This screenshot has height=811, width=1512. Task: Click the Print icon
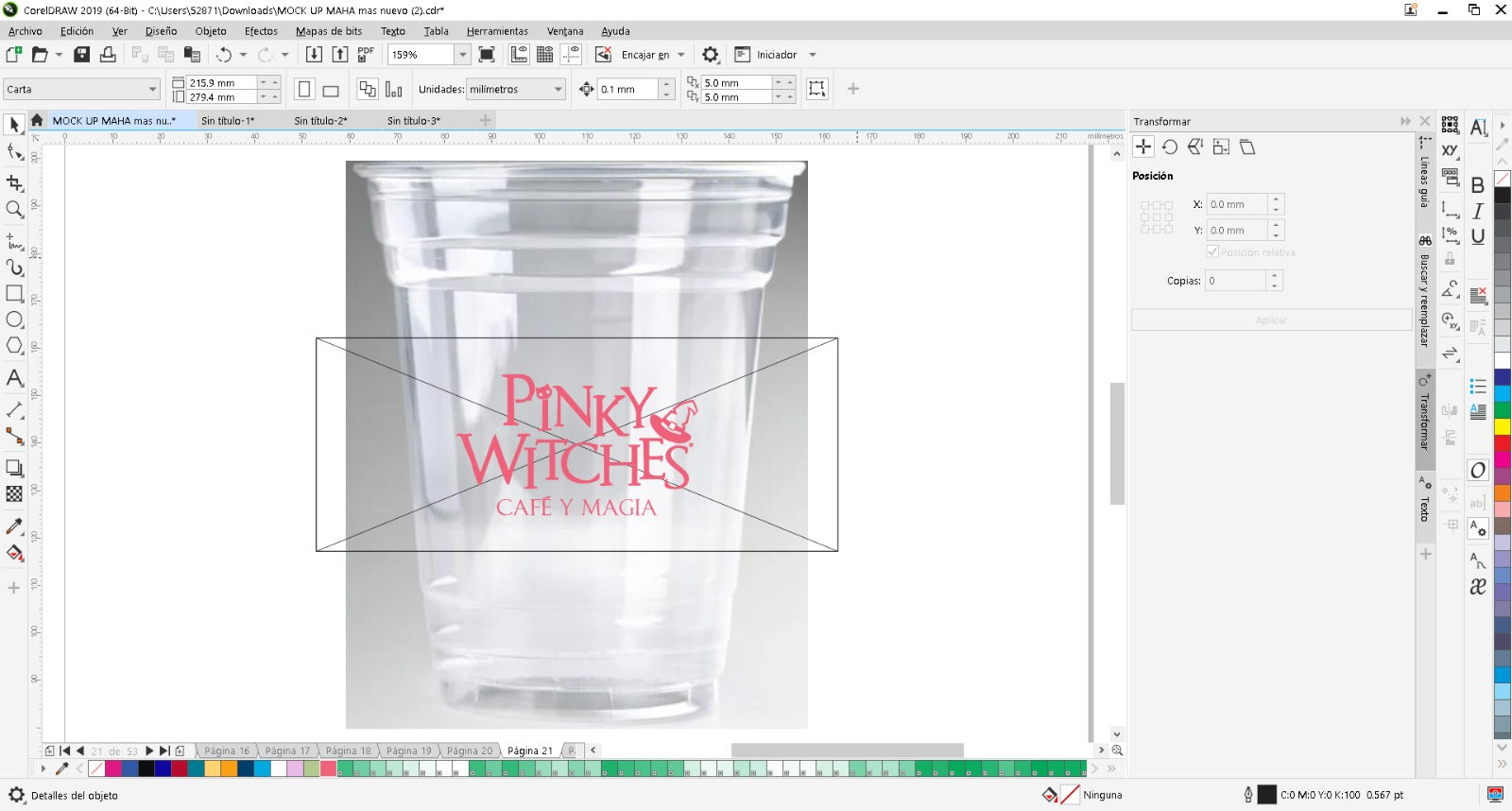108,55
